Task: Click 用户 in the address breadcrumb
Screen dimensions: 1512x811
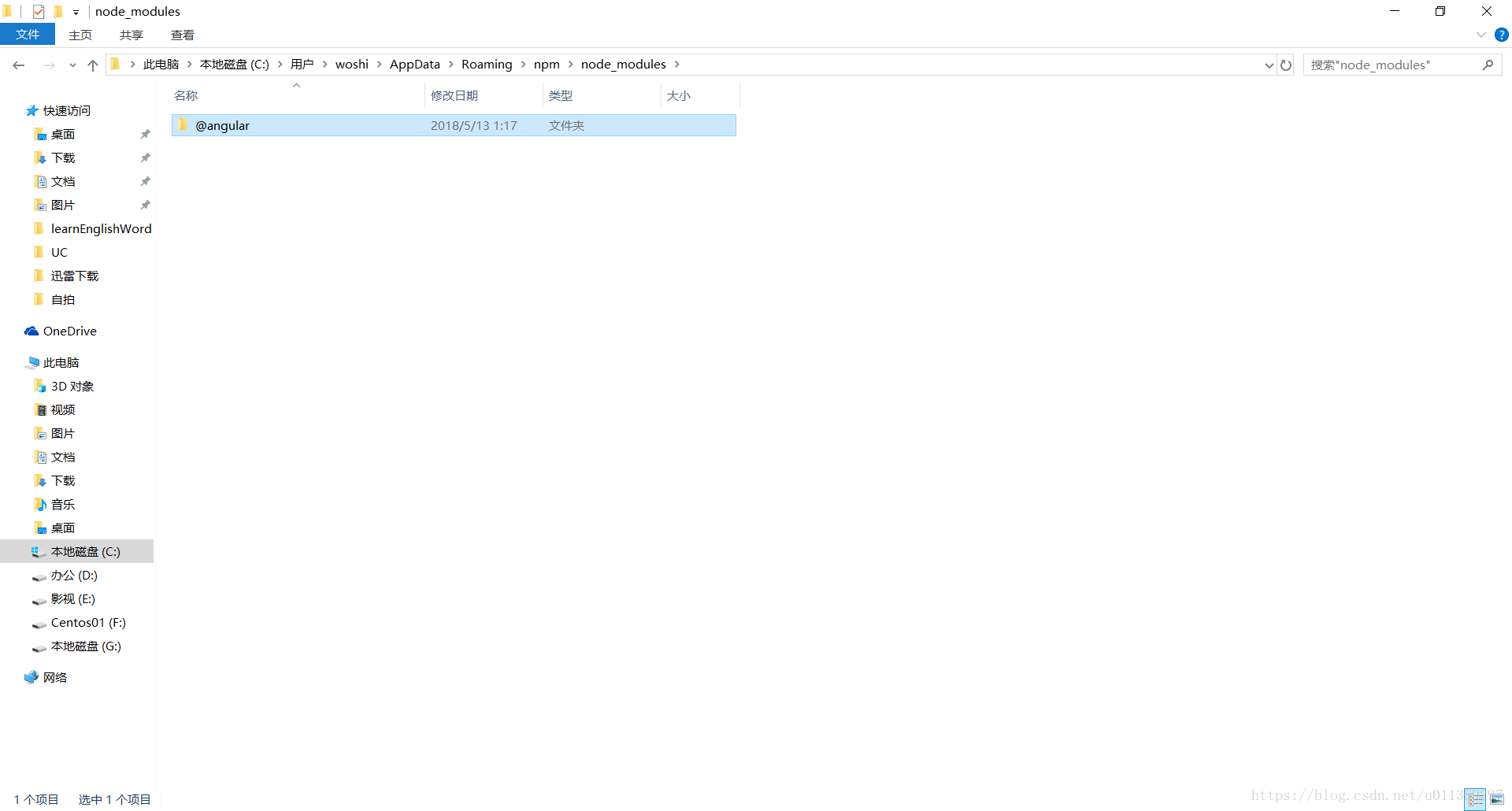Action: (x=302, y=65)
